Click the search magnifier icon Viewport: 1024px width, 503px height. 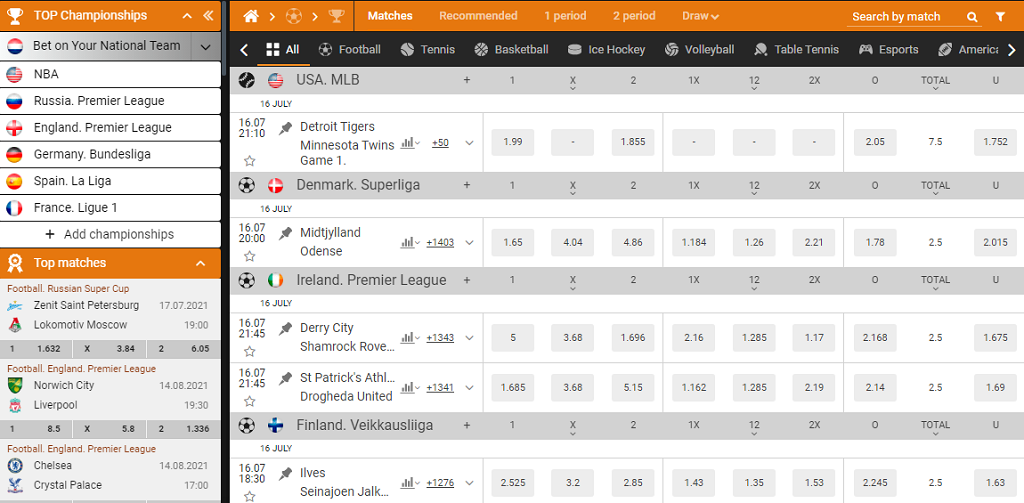click(972, 17)
